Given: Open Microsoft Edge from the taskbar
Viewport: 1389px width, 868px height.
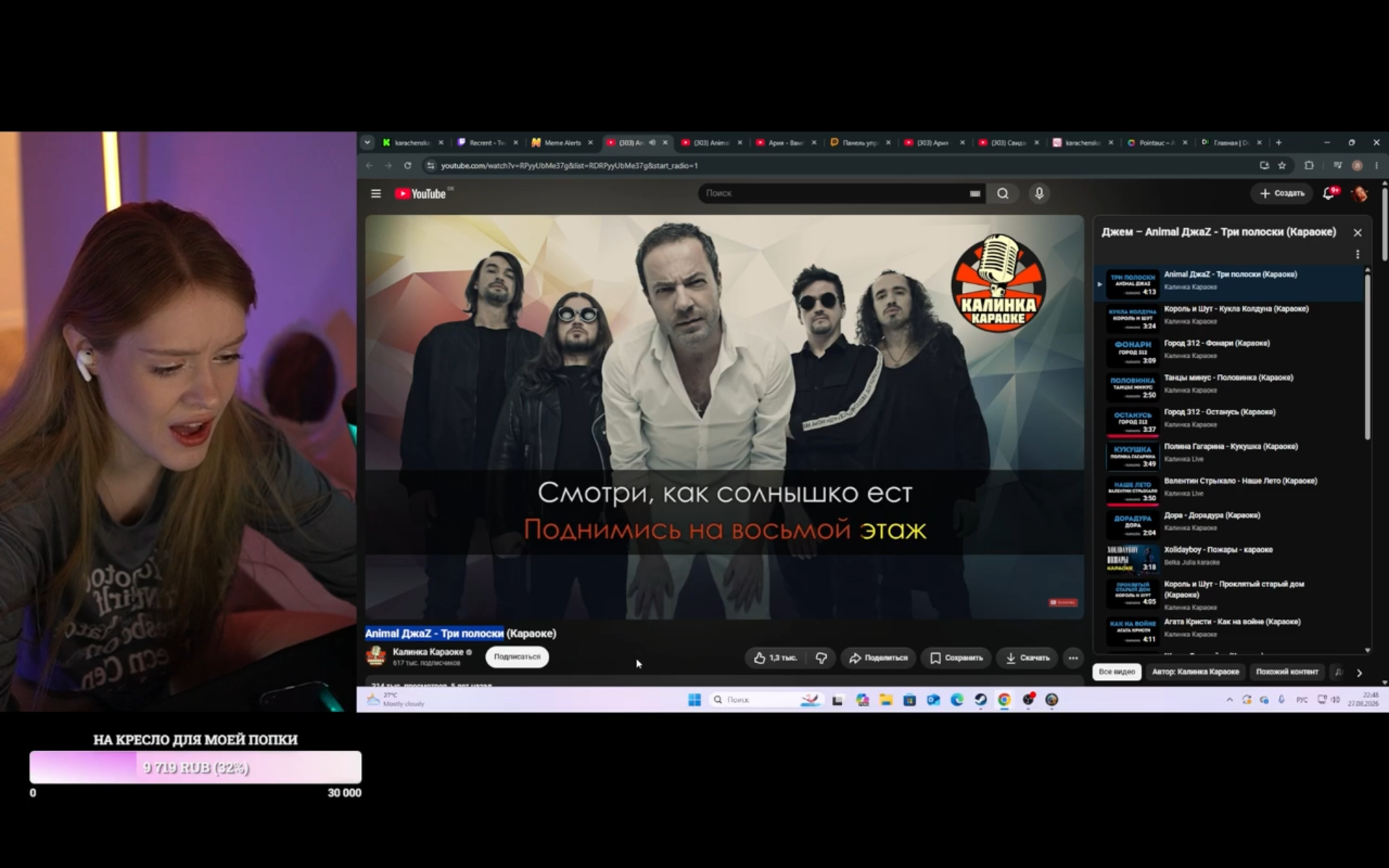Looking at the screenshot, I should [956, 699].
